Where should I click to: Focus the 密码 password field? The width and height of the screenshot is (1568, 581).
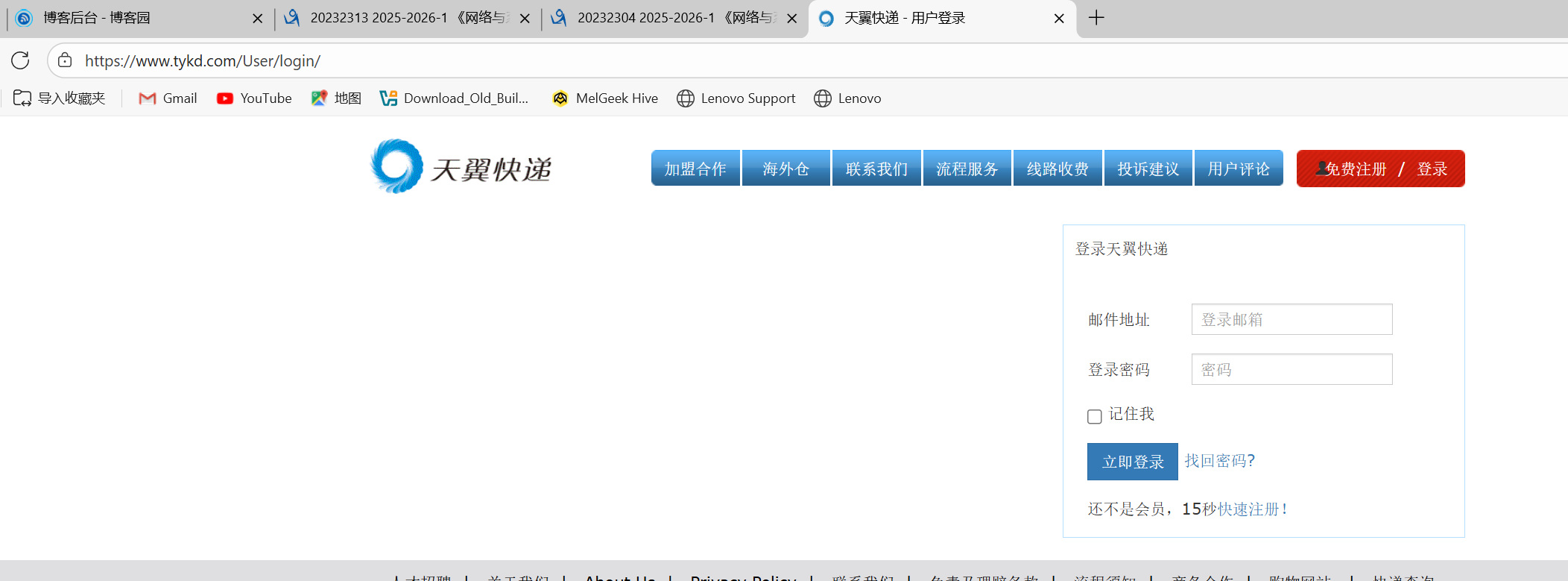pos(1292,369)
